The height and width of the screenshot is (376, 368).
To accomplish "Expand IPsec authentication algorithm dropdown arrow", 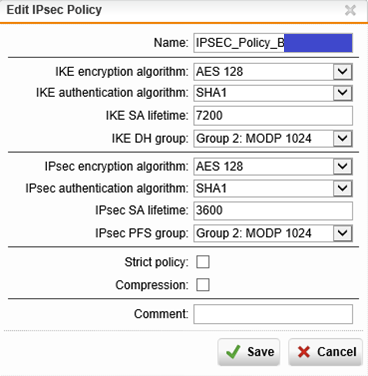I will click(x=342, y=188).
